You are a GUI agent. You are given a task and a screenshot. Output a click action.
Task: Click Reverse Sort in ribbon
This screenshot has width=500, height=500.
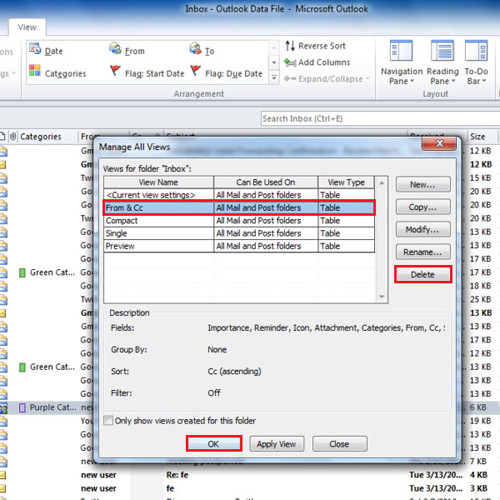(315, 46)
